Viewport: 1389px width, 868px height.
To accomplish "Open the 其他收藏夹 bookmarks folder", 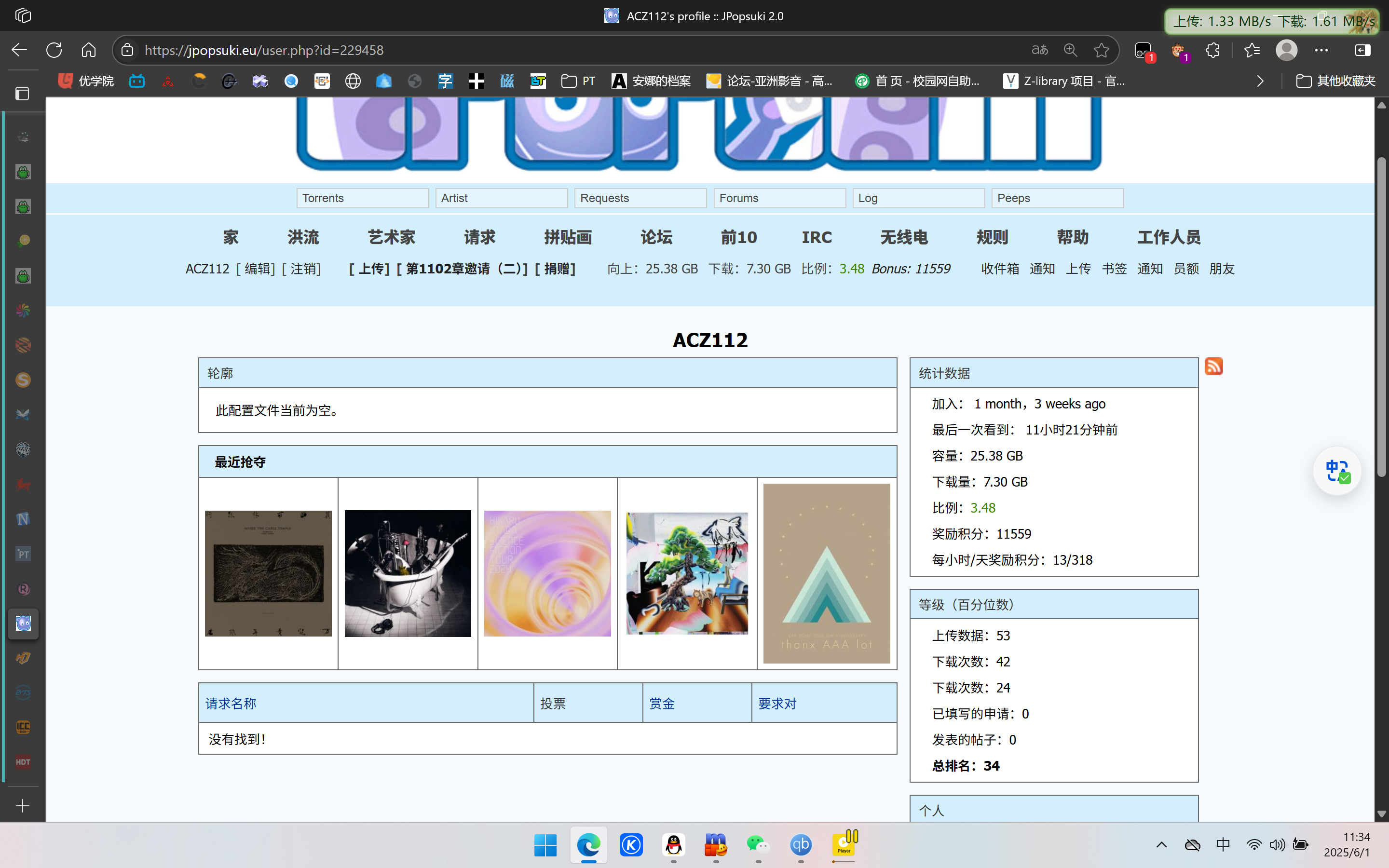I will pyautogui.click(x=1335, y=81).
